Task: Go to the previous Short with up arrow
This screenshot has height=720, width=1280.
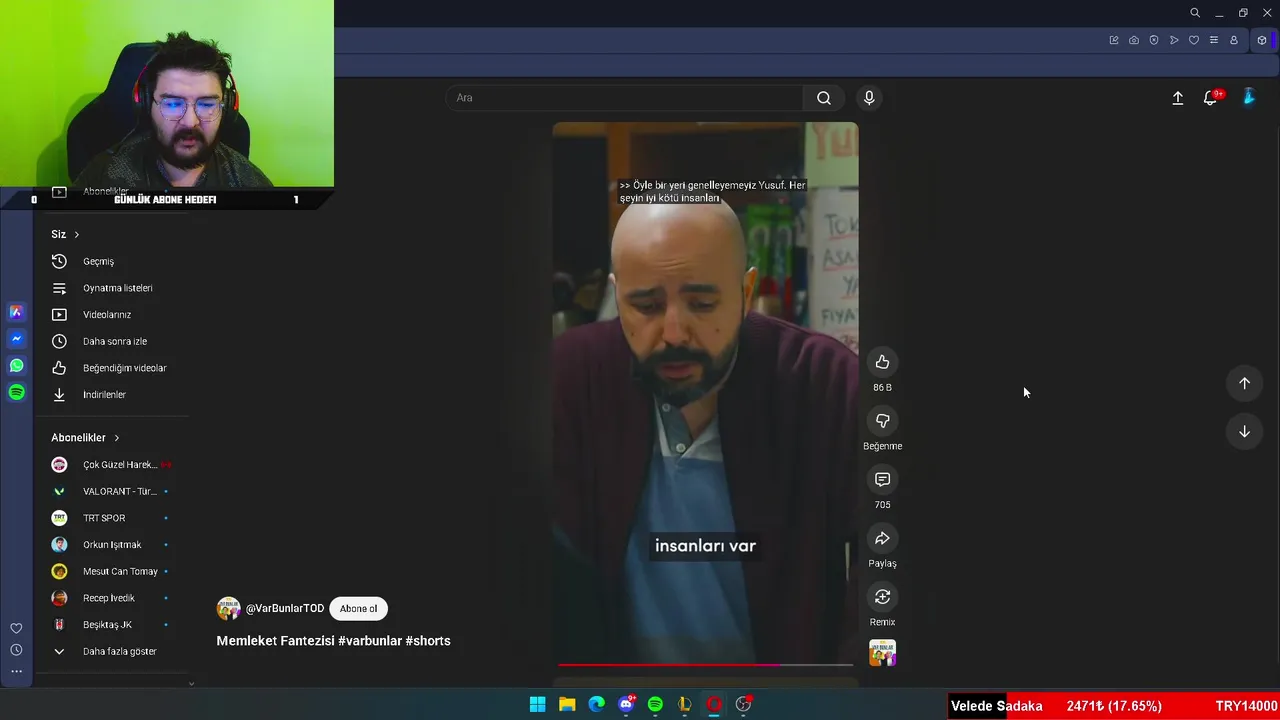Action: coord(1244,383)
